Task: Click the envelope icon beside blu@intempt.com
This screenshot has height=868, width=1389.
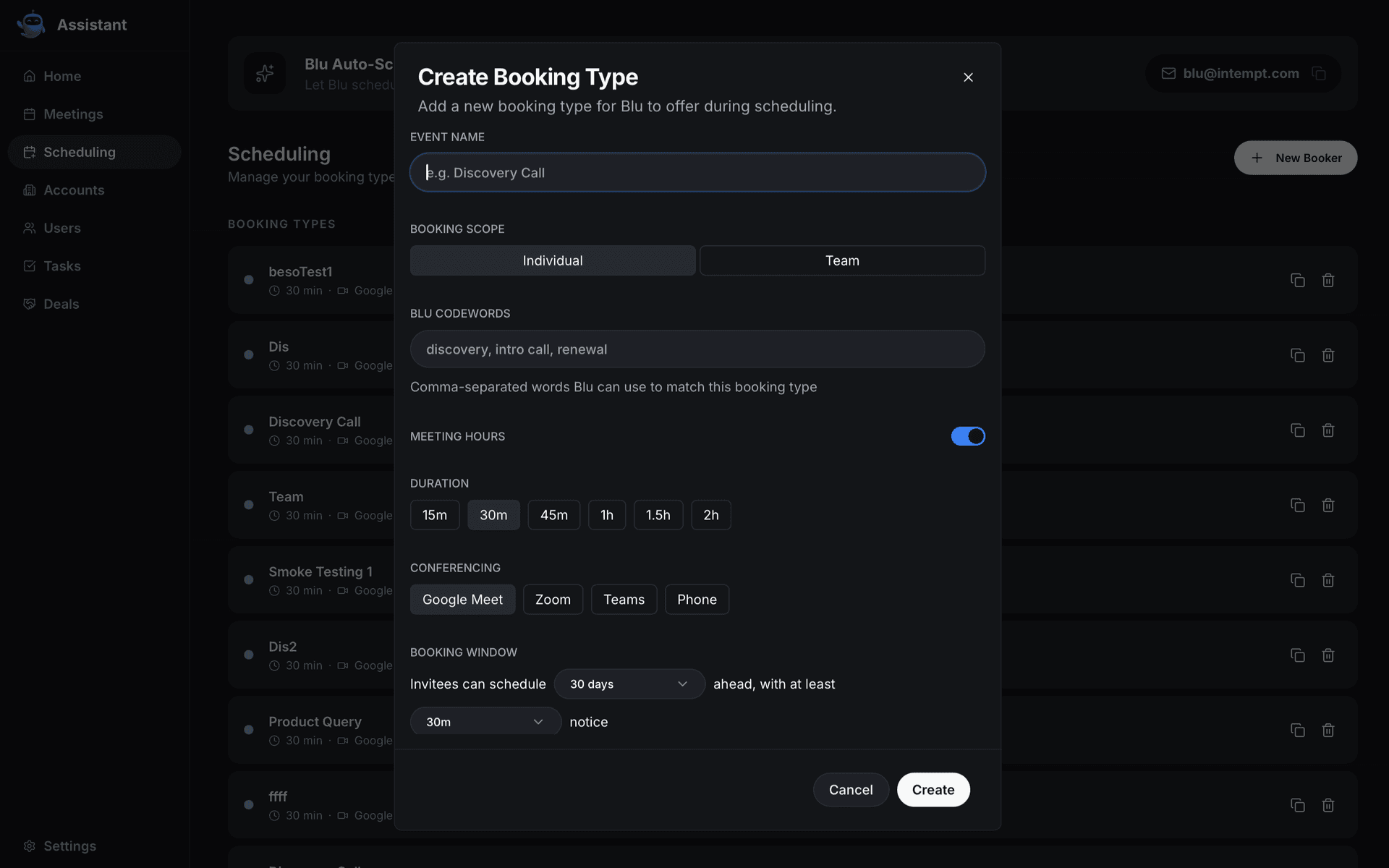Action: point(1168,74)
